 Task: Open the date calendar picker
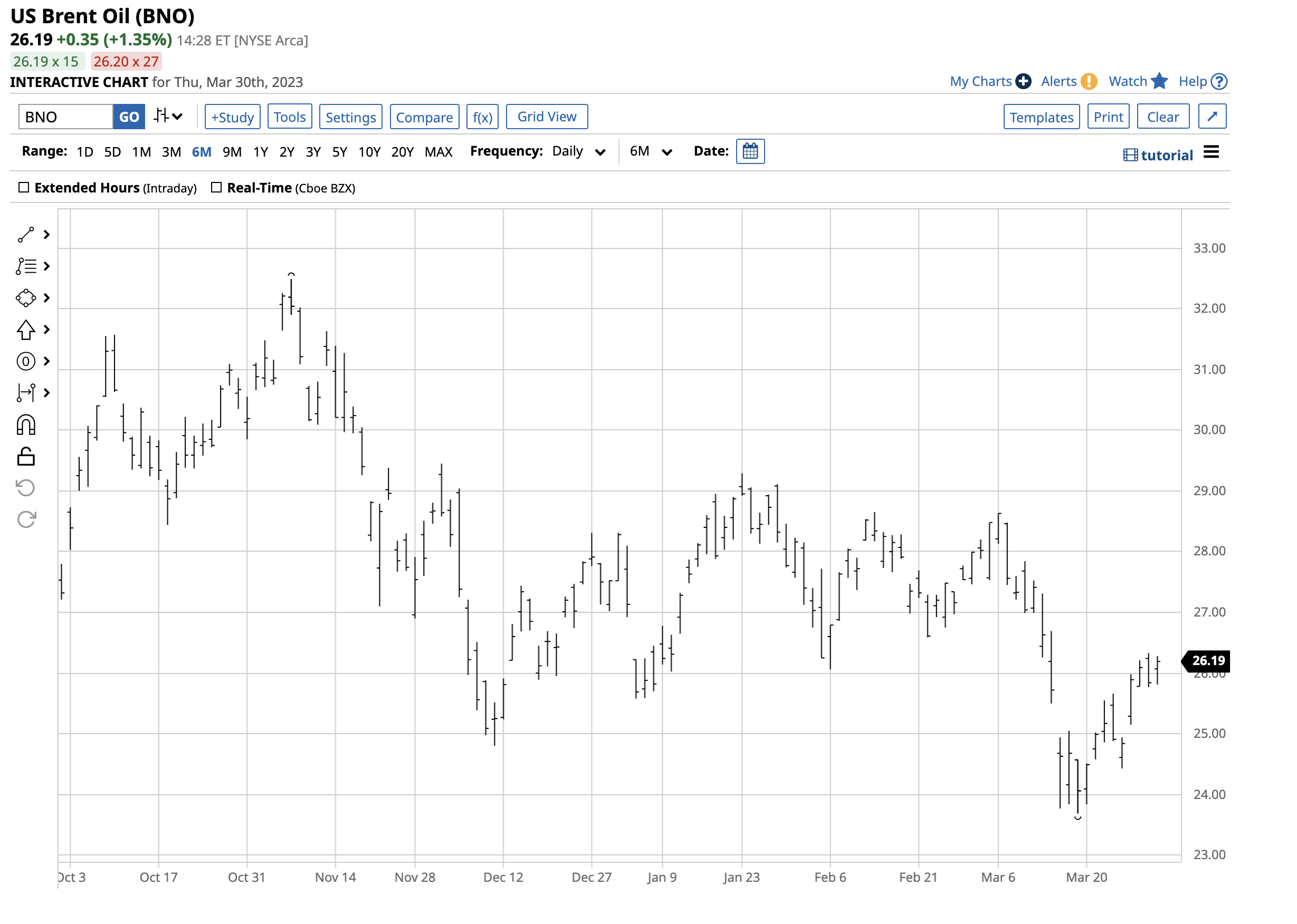click(751, 151)
